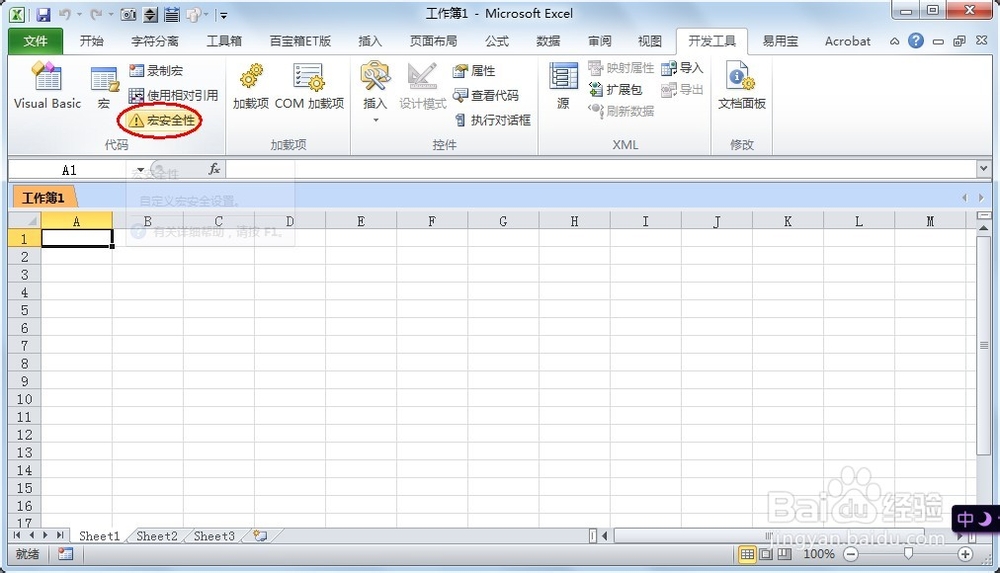Select column header E
The image size is (1000, 573).
[x=361, y=221]
